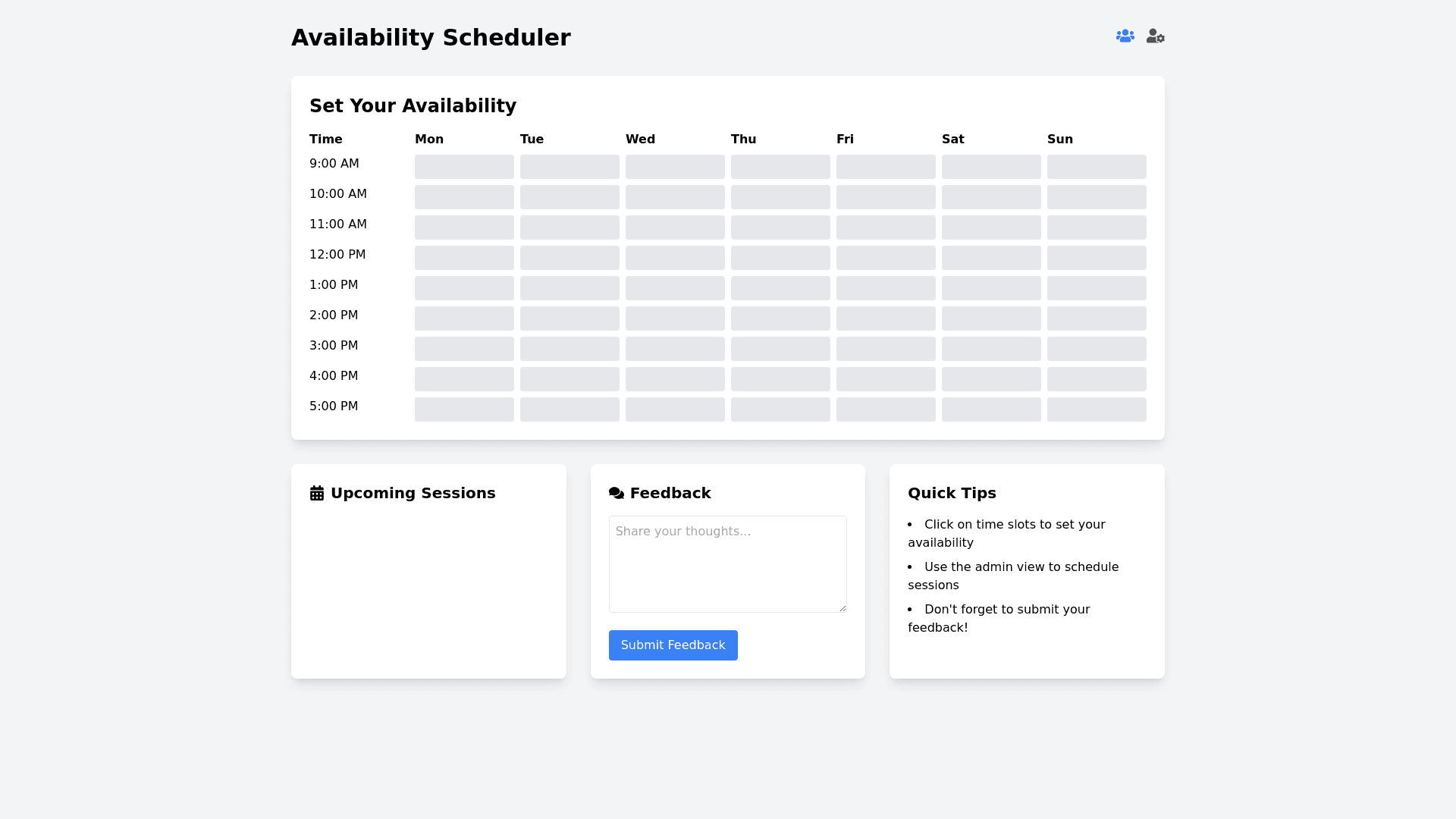The image size is (1456, 819).
Task: Toggle Thursday 2:00 PM availability slot
Action: [x=780, y=318]
